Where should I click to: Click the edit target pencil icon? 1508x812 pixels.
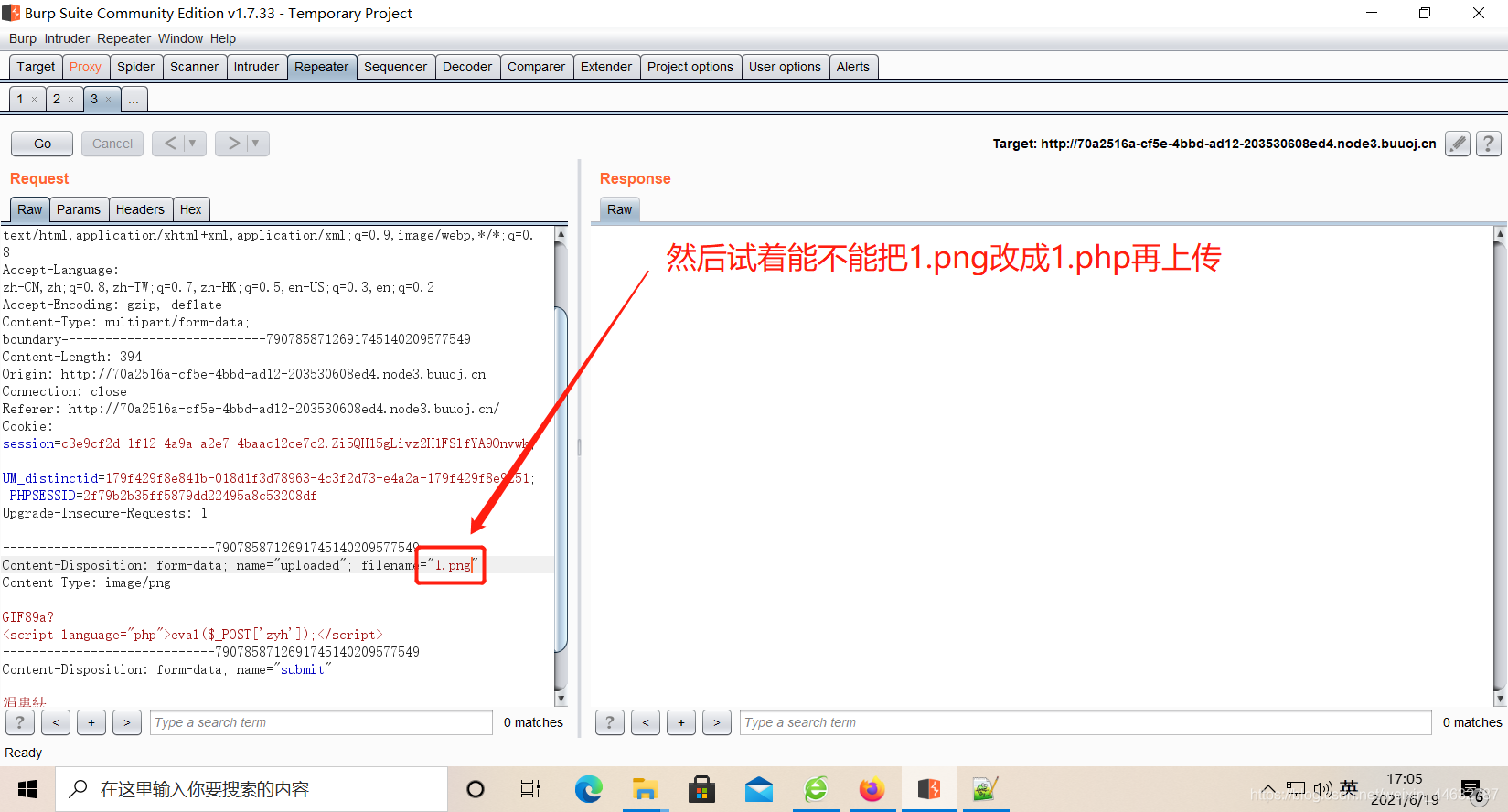1458,144
